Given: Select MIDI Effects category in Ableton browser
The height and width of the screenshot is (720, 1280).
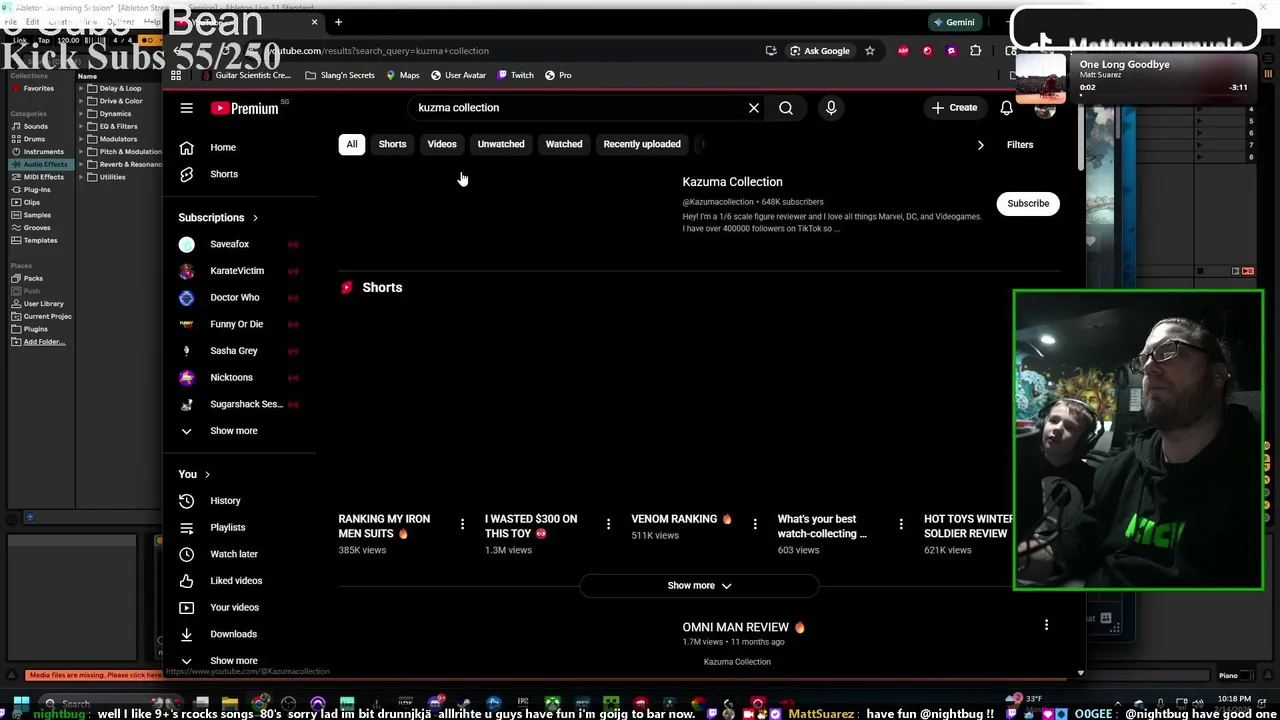Looking at the screenshot, I should (x=43, y=177).
